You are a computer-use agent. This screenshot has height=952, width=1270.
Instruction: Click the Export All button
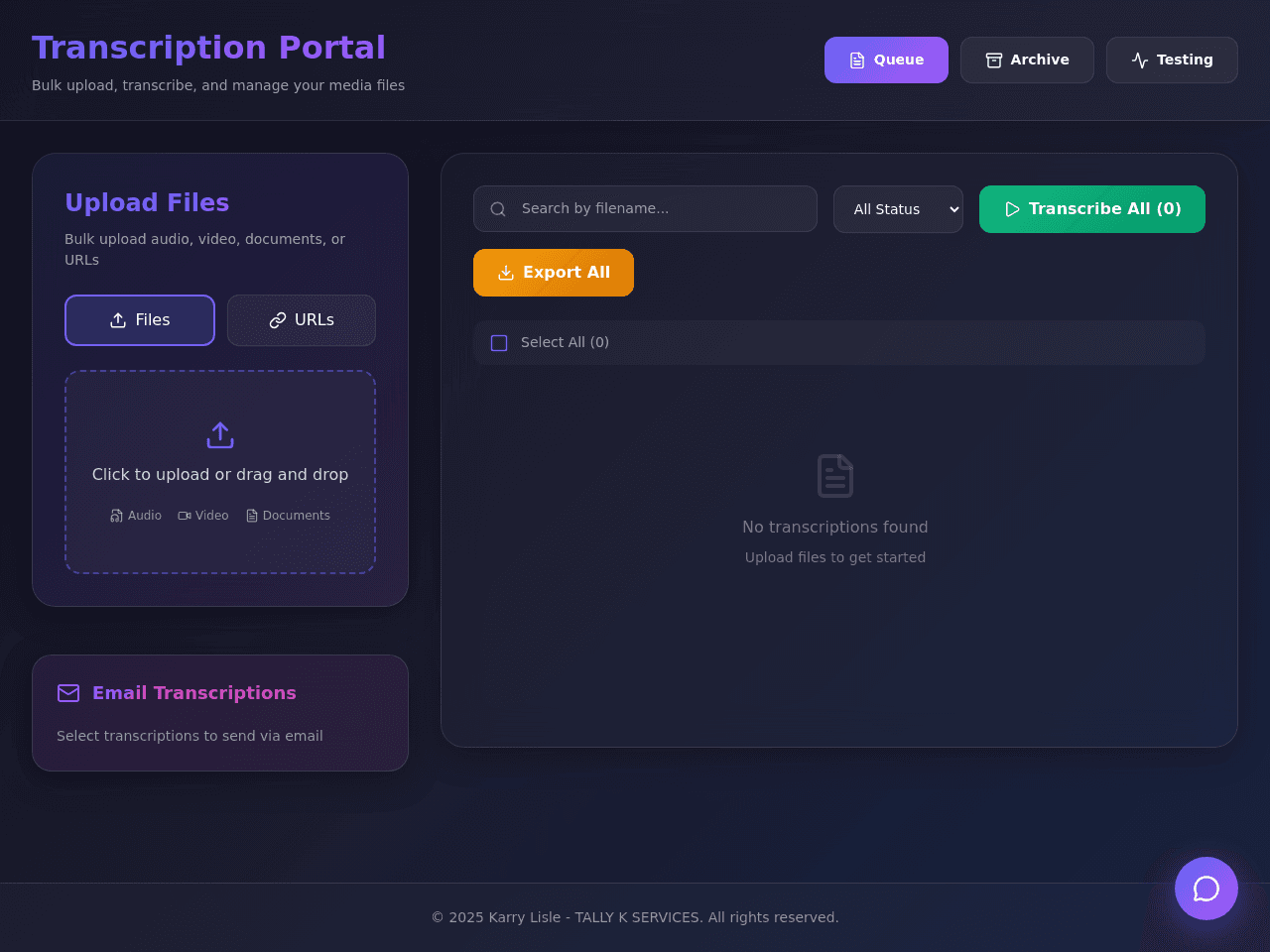tap(554, 273)
